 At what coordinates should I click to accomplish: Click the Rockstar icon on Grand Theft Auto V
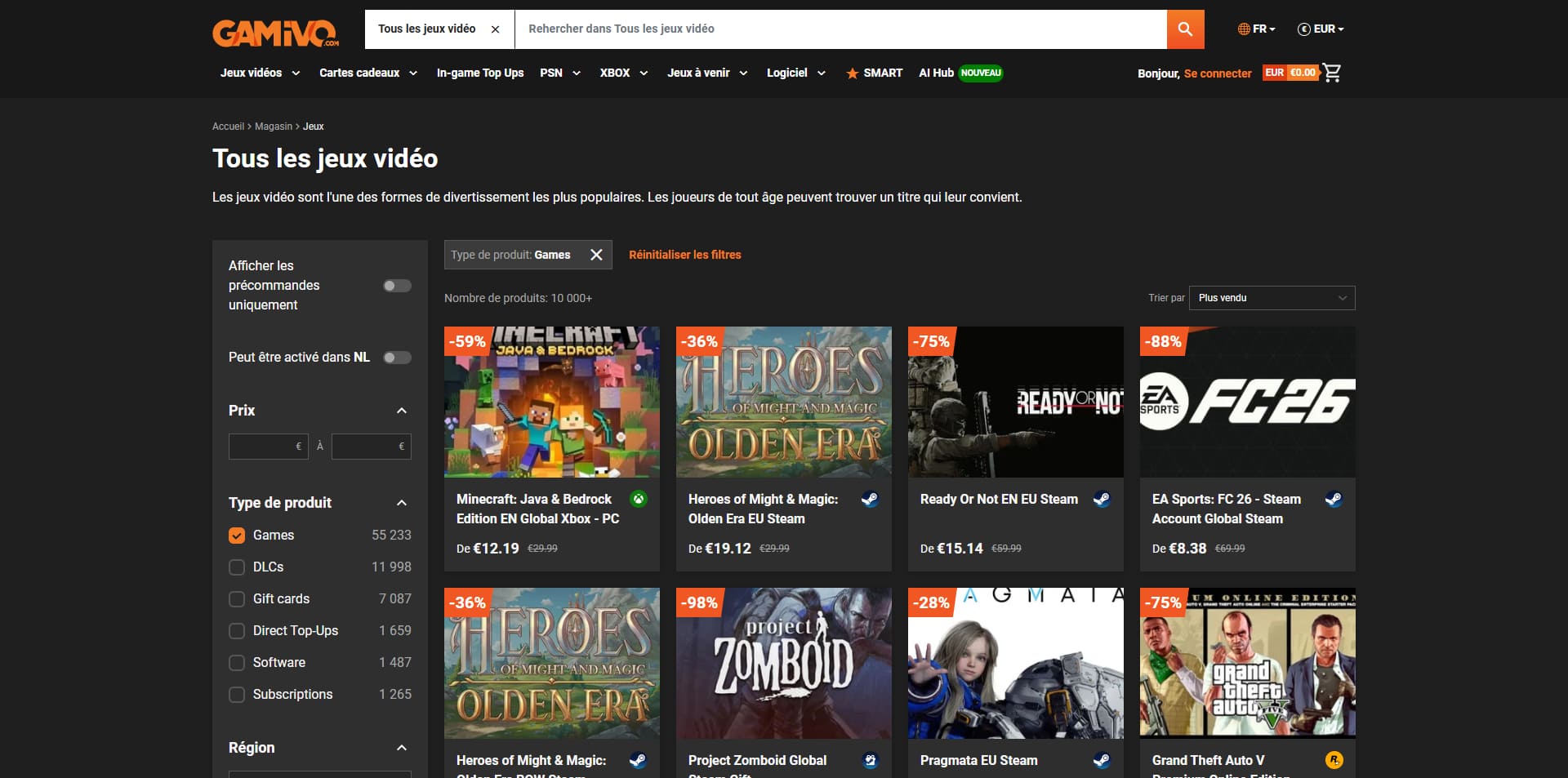(x=1334, y=760)
